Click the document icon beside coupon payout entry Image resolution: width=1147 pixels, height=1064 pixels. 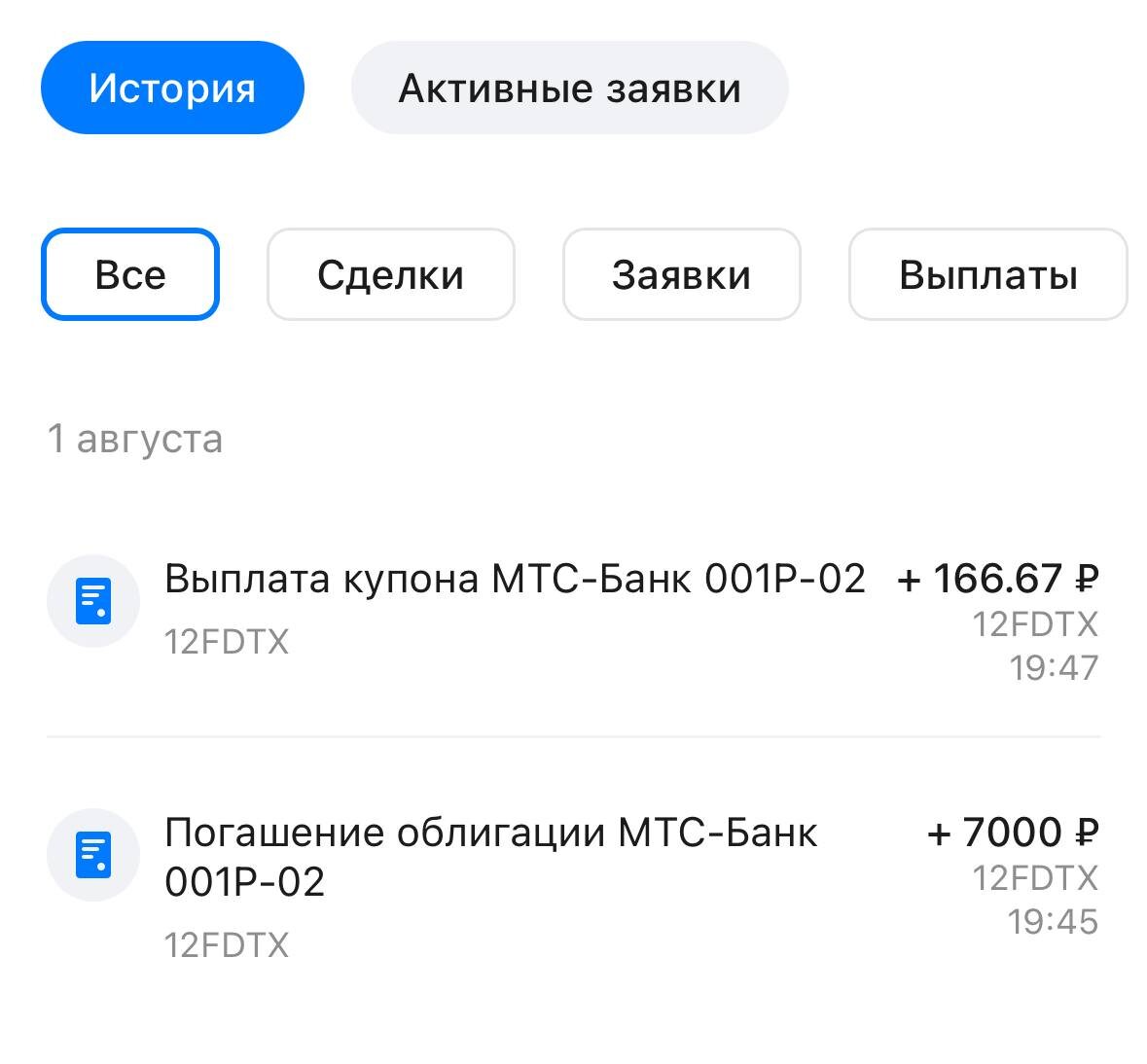(93, 600)
